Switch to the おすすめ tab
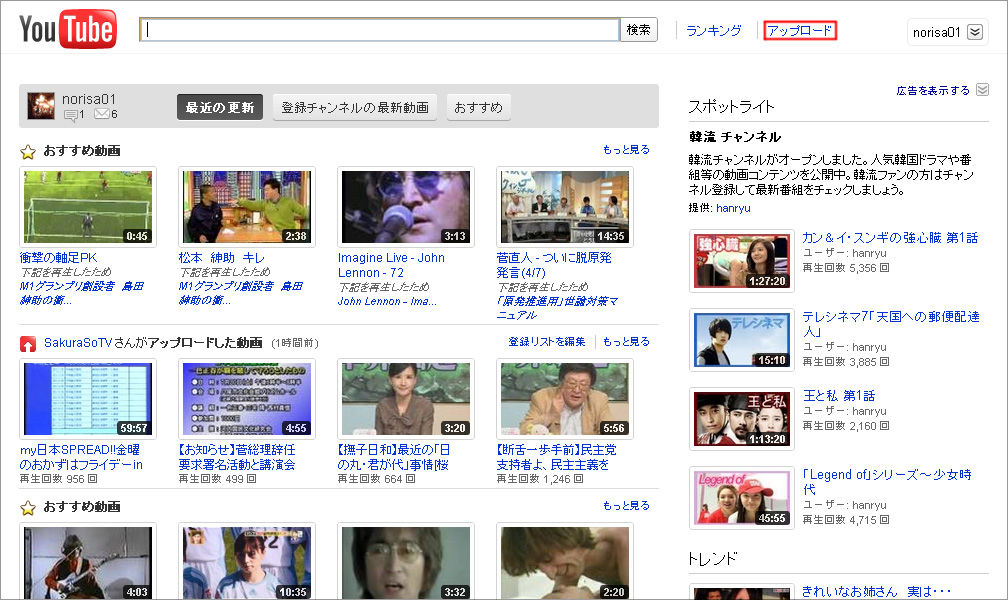 478,107
